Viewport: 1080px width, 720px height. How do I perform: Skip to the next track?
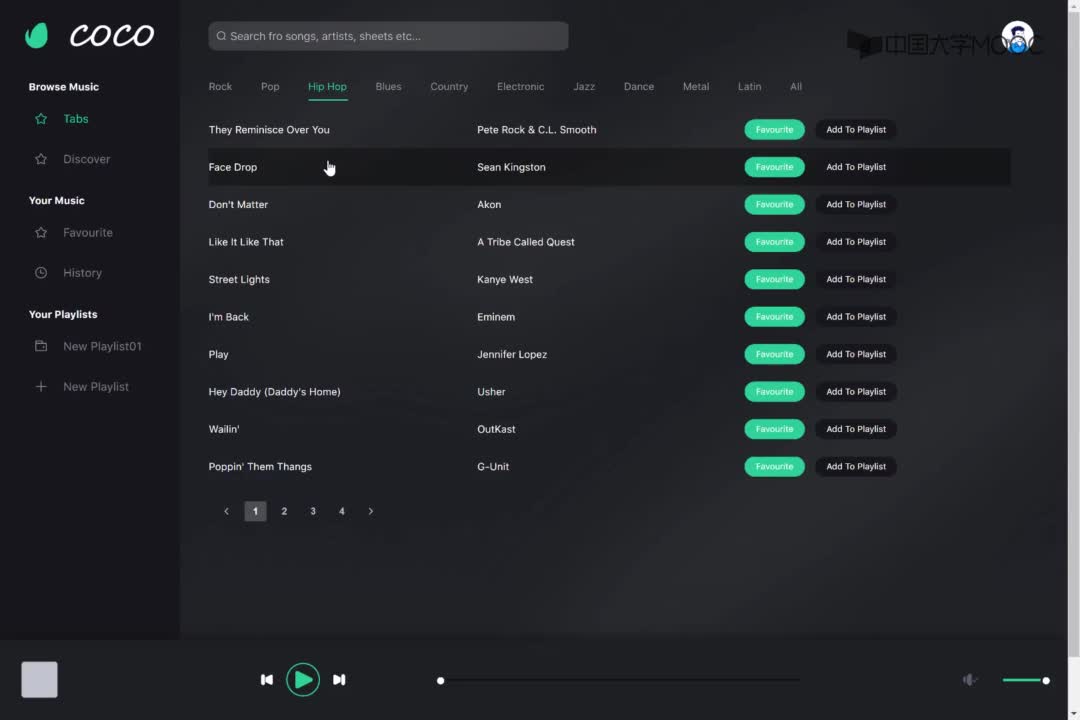click(x=339, y=680)
